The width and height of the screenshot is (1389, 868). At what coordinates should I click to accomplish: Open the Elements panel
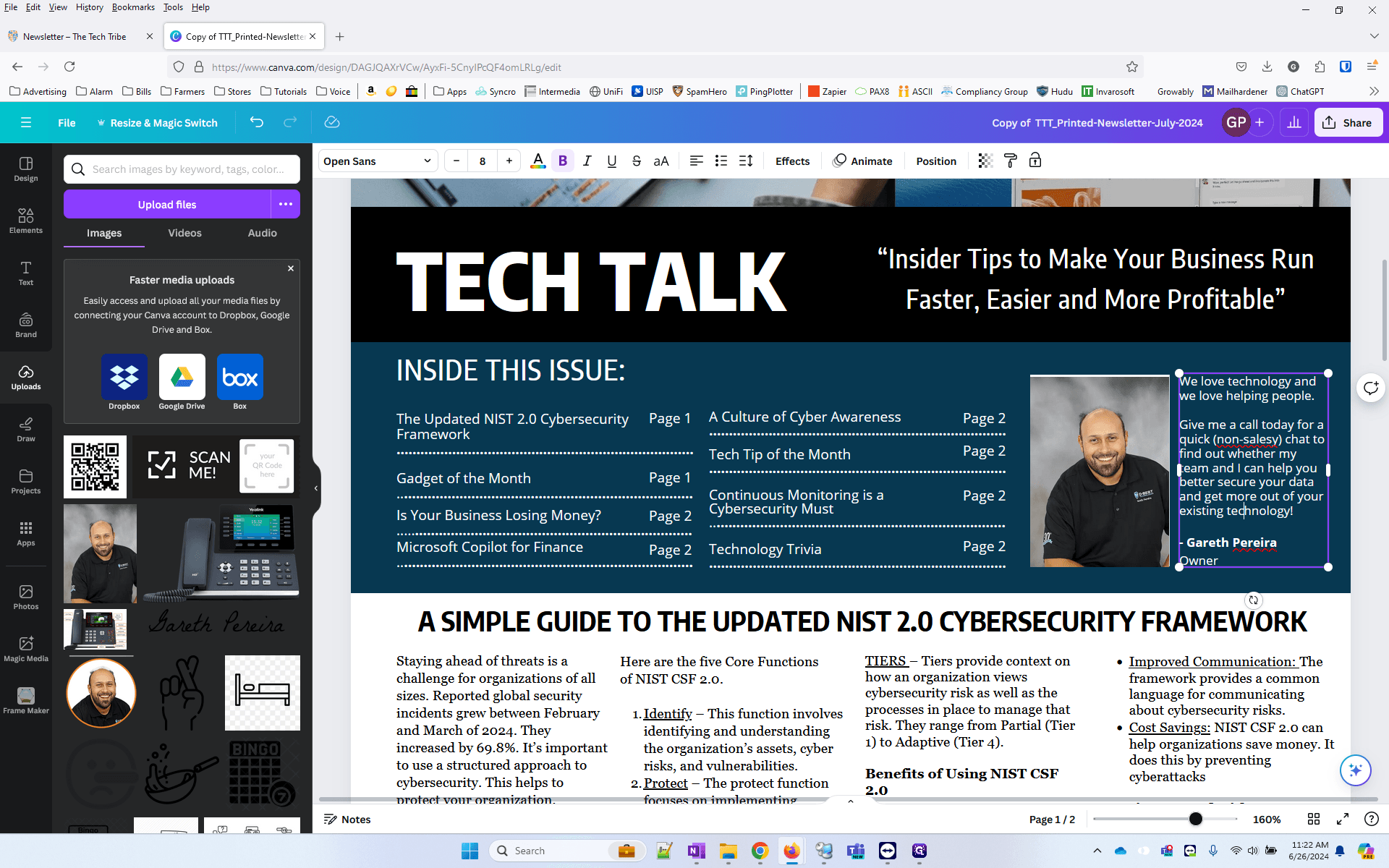coord(26,221)
